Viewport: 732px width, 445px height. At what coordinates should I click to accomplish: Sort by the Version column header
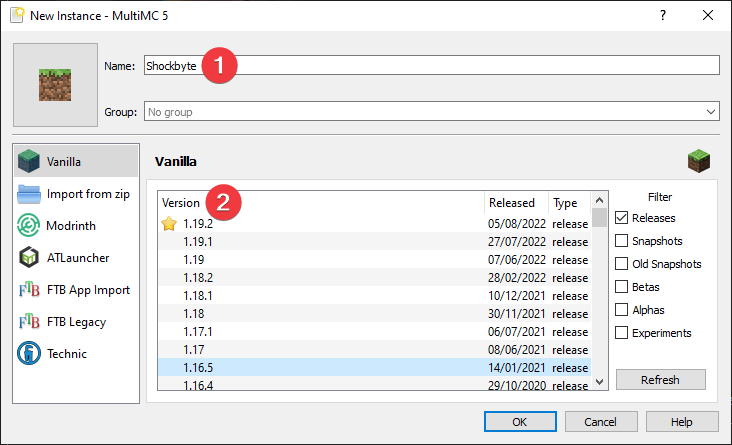tap(321, 203)
